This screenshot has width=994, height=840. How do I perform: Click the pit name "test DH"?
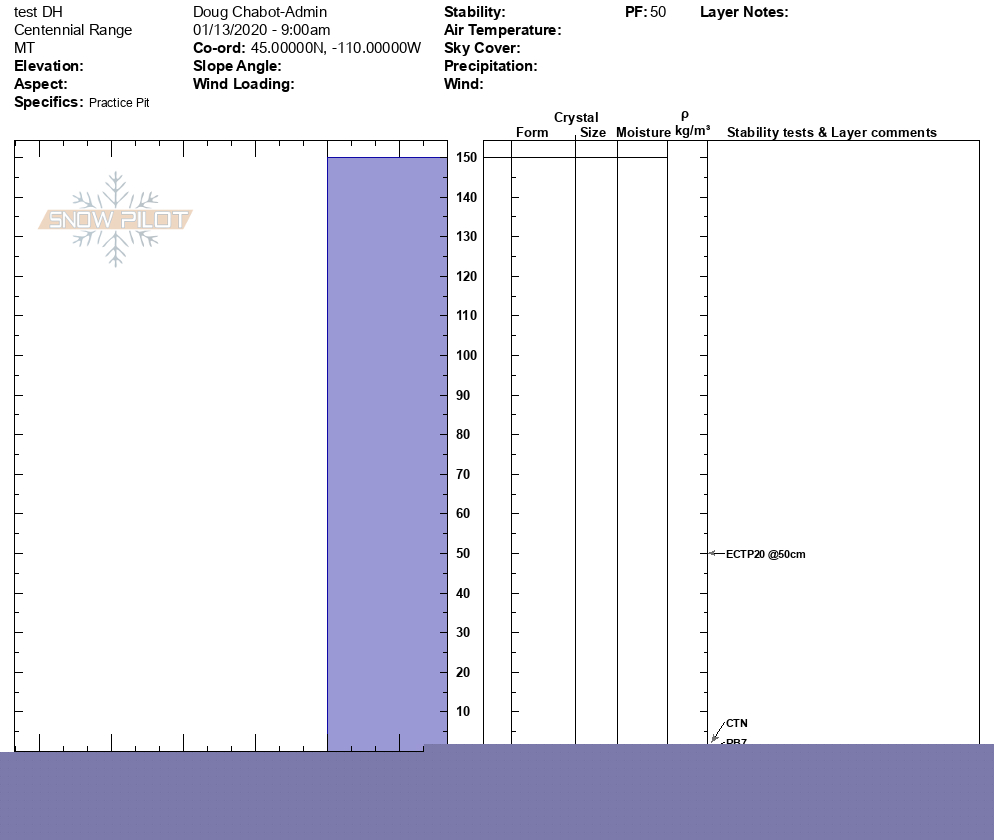[x=38, y=12]
